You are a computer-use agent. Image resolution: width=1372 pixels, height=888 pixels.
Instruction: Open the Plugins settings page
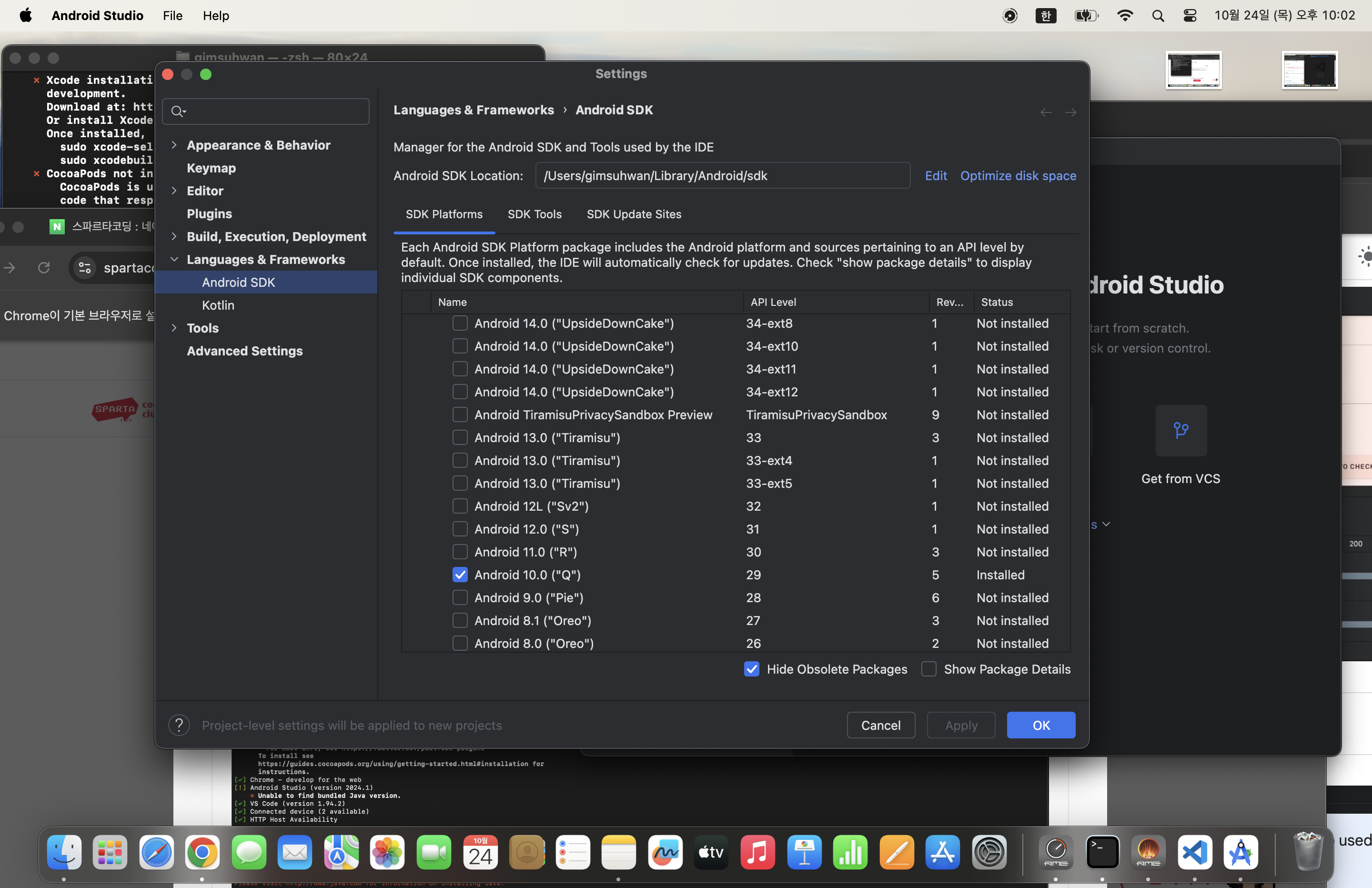(x=209, y=213)
